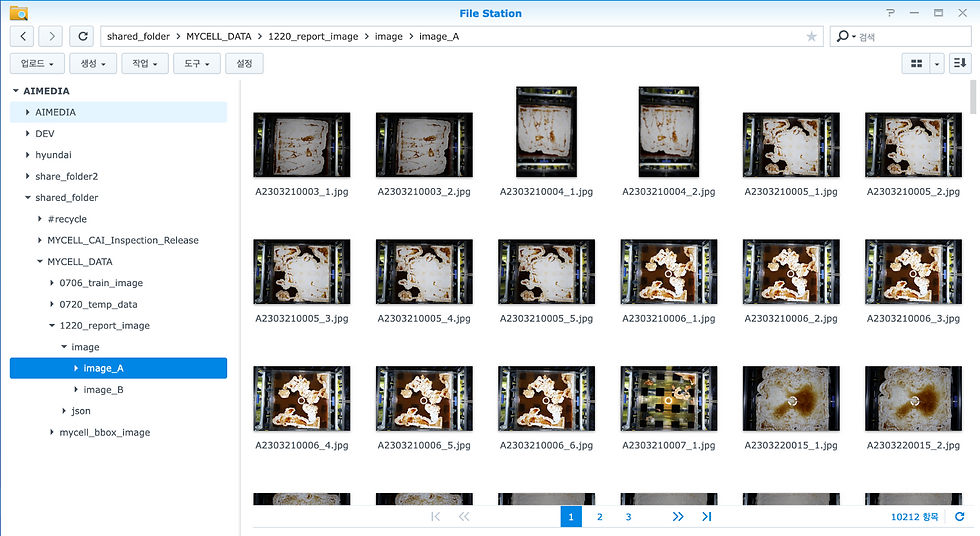The image size is (980, 536).
Task: Select thumbnail A2303210004_2.jpg
Action: coord(669,132)
